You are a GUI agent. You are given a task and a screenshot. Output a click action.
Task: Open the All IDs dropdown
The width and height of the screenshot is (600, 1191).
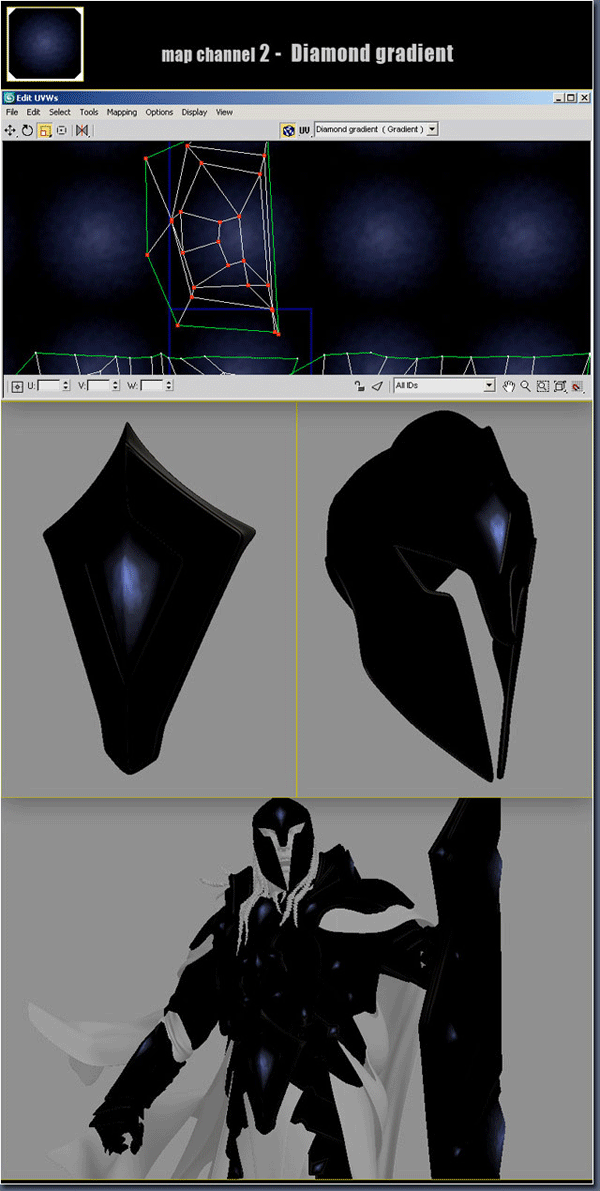(444, 386)
